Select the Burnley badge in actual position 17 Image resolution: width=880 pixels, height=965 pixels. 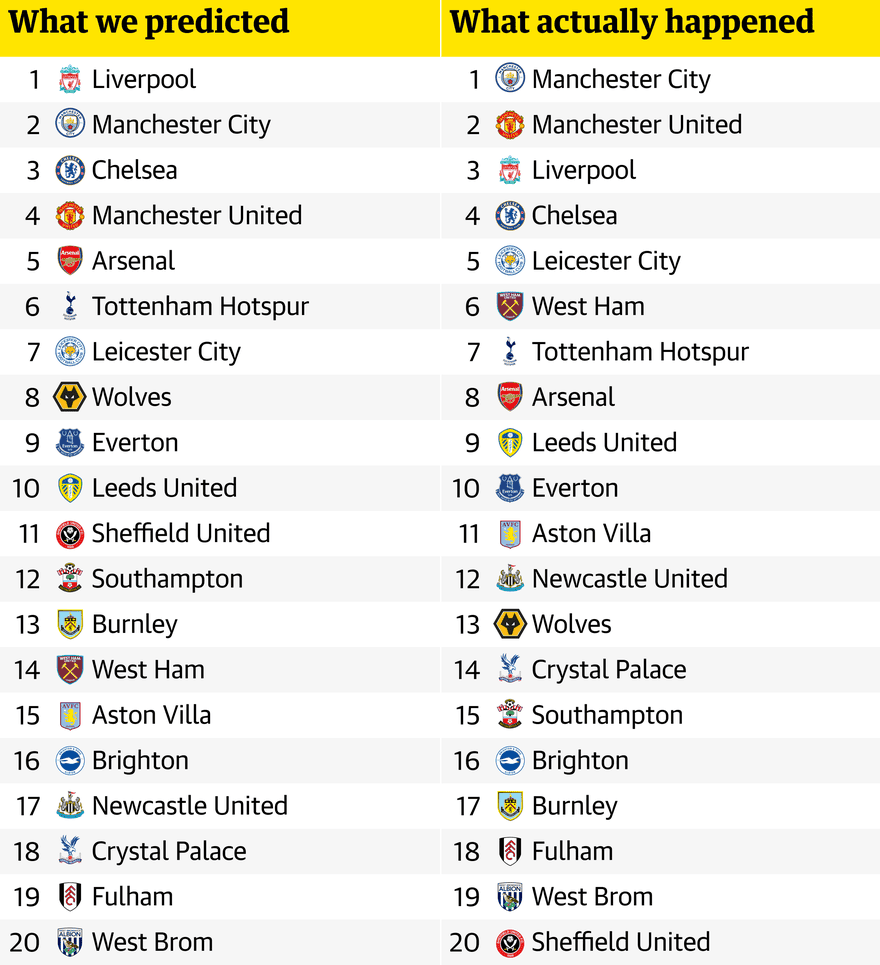point(510,806)
